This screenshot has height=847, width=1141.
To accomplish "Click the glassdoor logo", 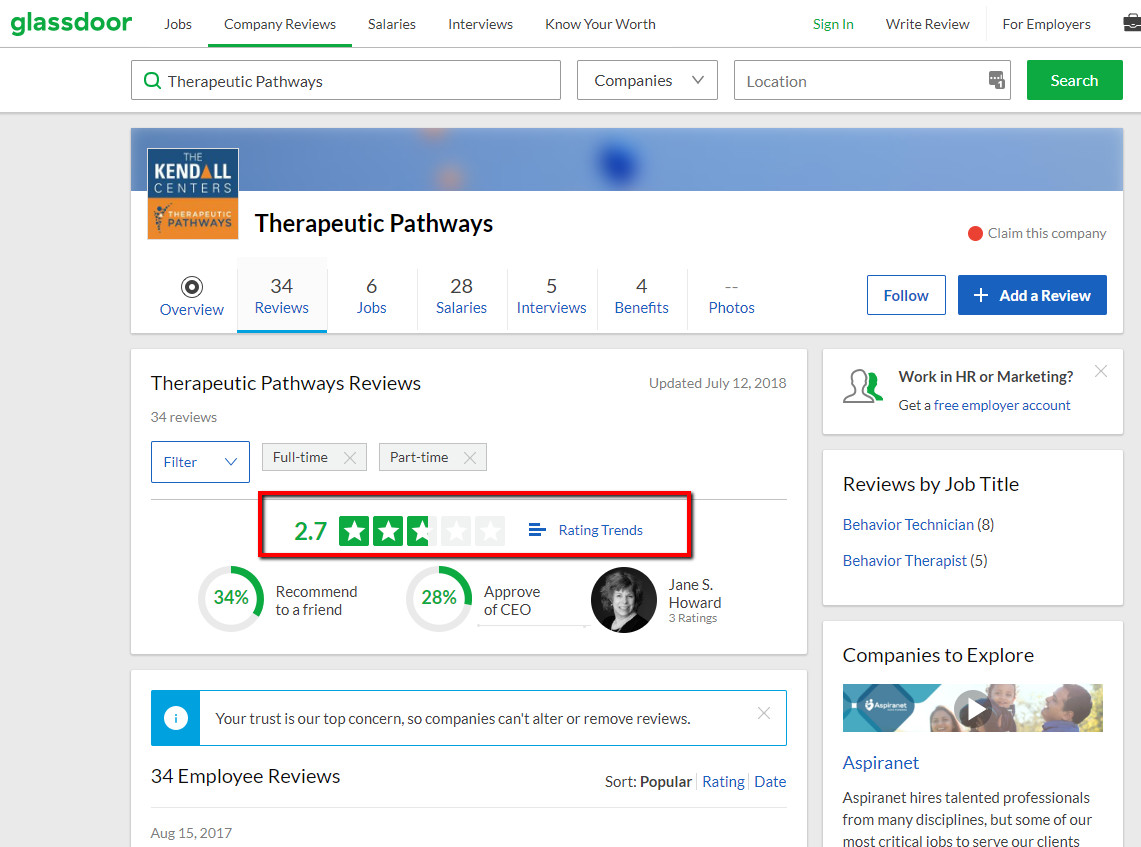I will pos(71,23).
